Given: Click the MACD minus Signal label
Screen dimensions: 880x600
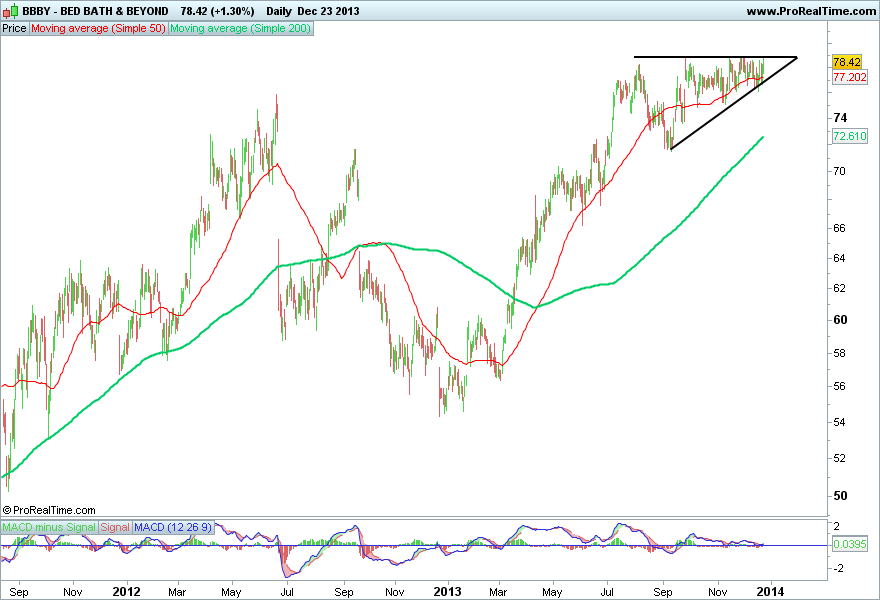Looking at the screenshot, I should tap(49, 527).
